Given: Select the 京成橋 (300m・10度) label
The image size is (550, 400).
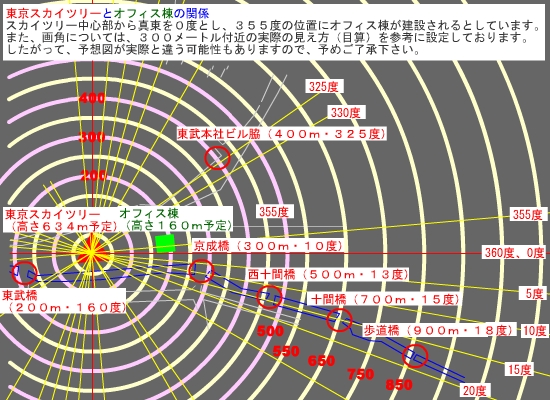Looking at the screenshot, I should tap(269, 246).
